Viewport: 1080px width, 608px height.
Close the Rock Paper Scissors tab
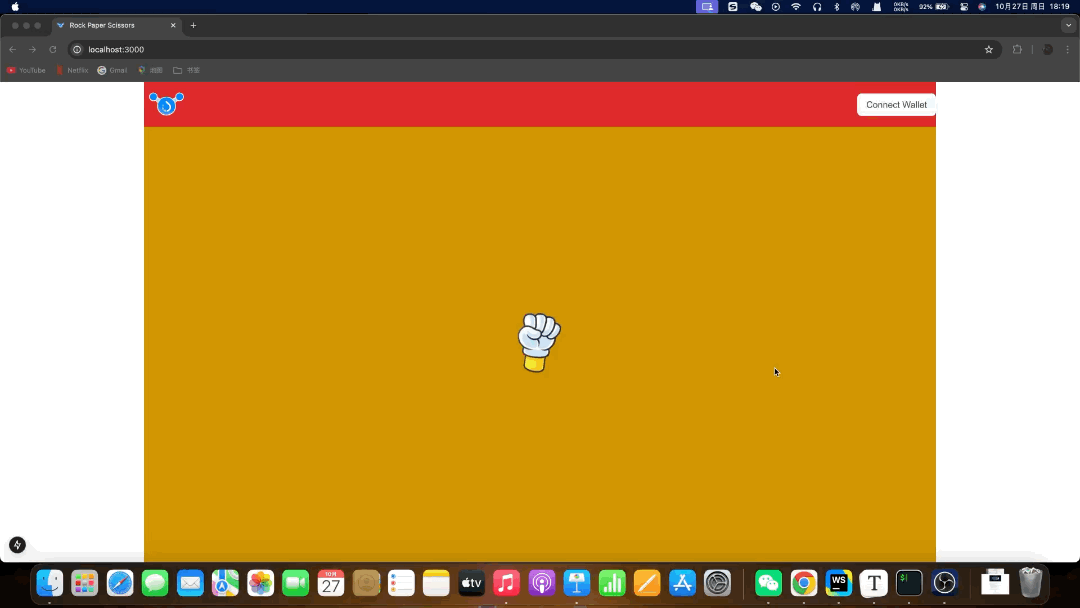pyautogui.click(x=173, y=25)
